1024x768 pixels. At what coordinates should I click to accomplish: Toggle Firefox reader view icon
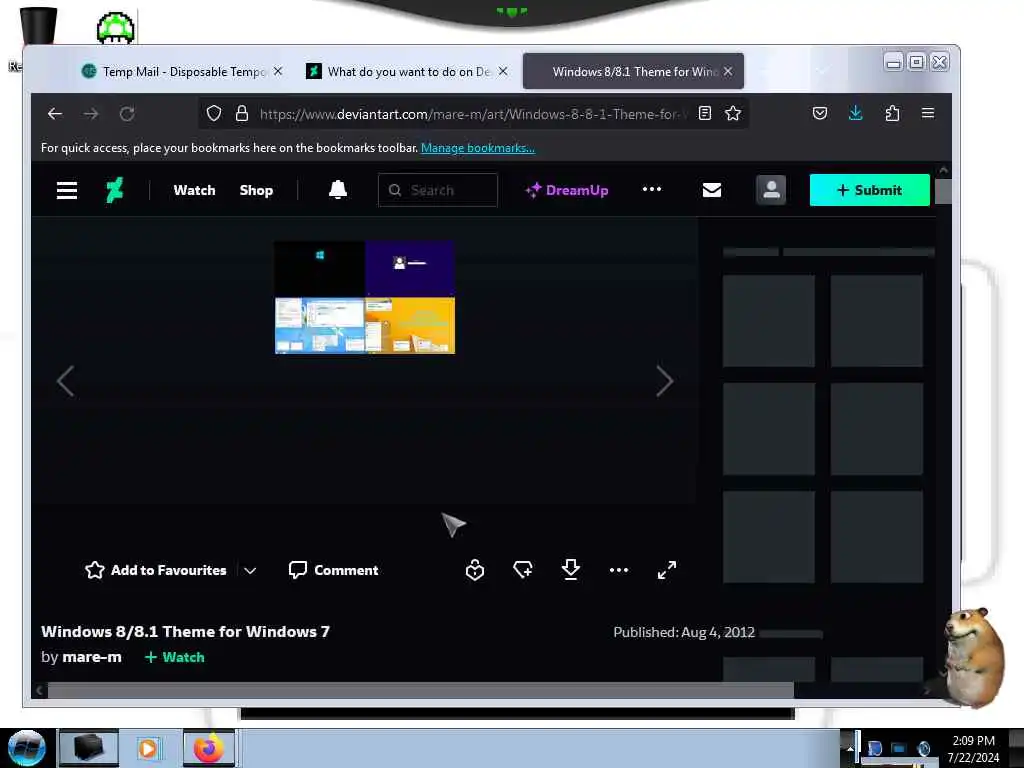tap(705, 114)
